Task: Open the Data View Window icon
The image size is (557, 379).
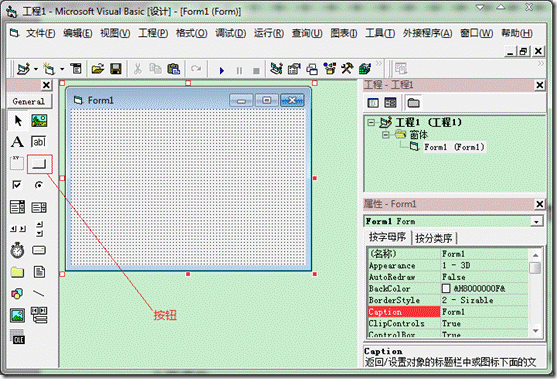Action: click(365, 68)
